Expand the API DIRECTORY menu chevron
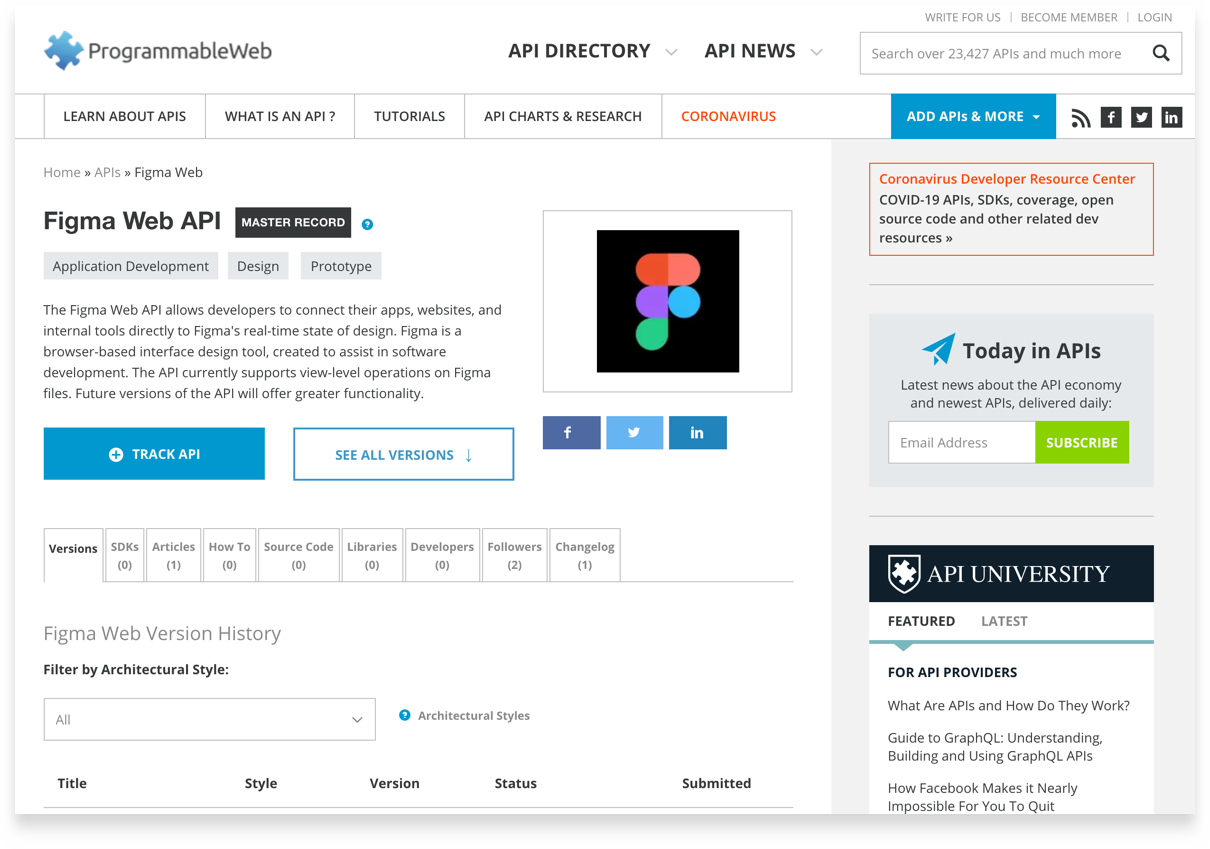The width and height of the screenshot is (1210, 849). click(x=671, y=52)
